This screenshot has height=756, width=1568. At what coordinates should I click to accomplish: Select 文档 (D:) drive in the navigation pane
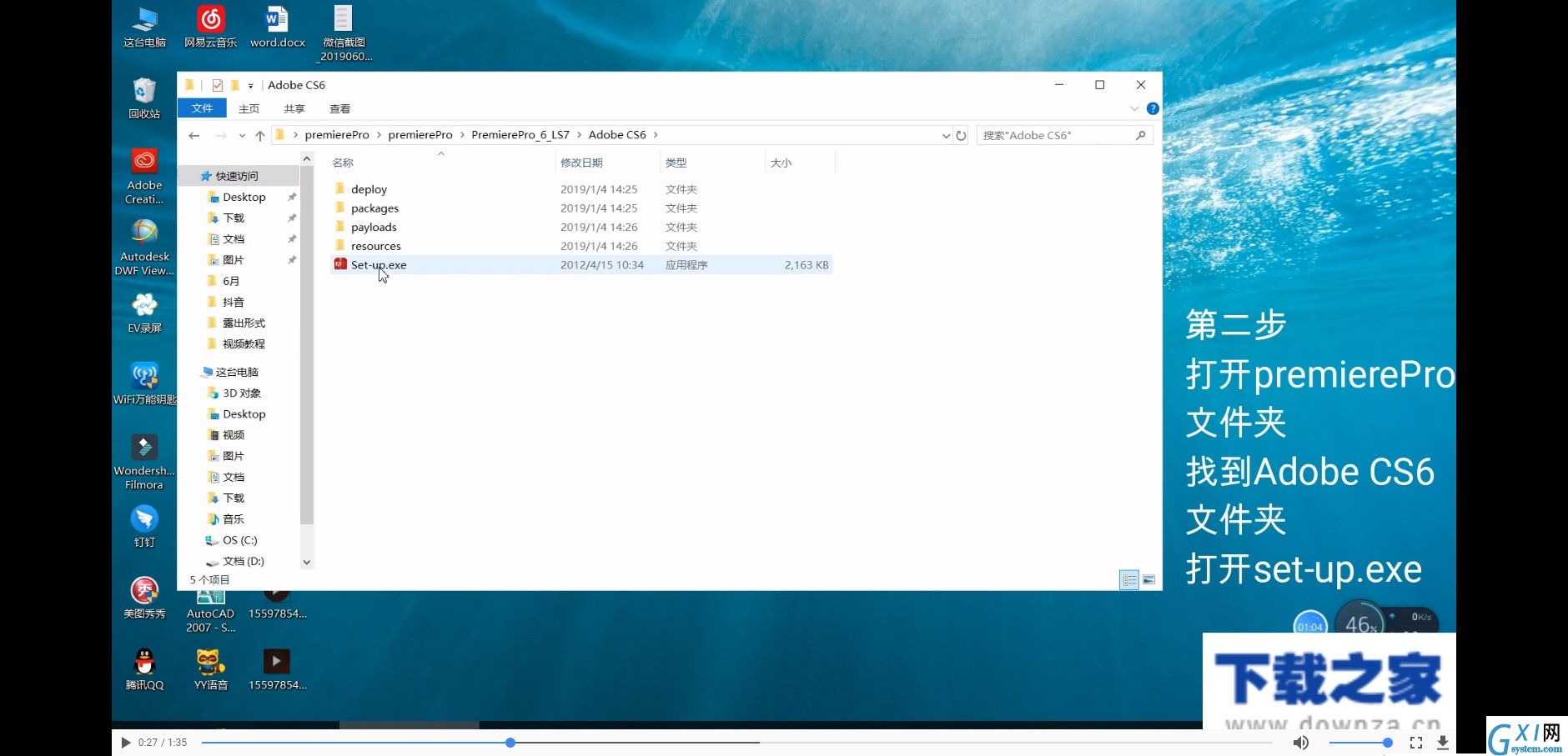tap(243, 561)
